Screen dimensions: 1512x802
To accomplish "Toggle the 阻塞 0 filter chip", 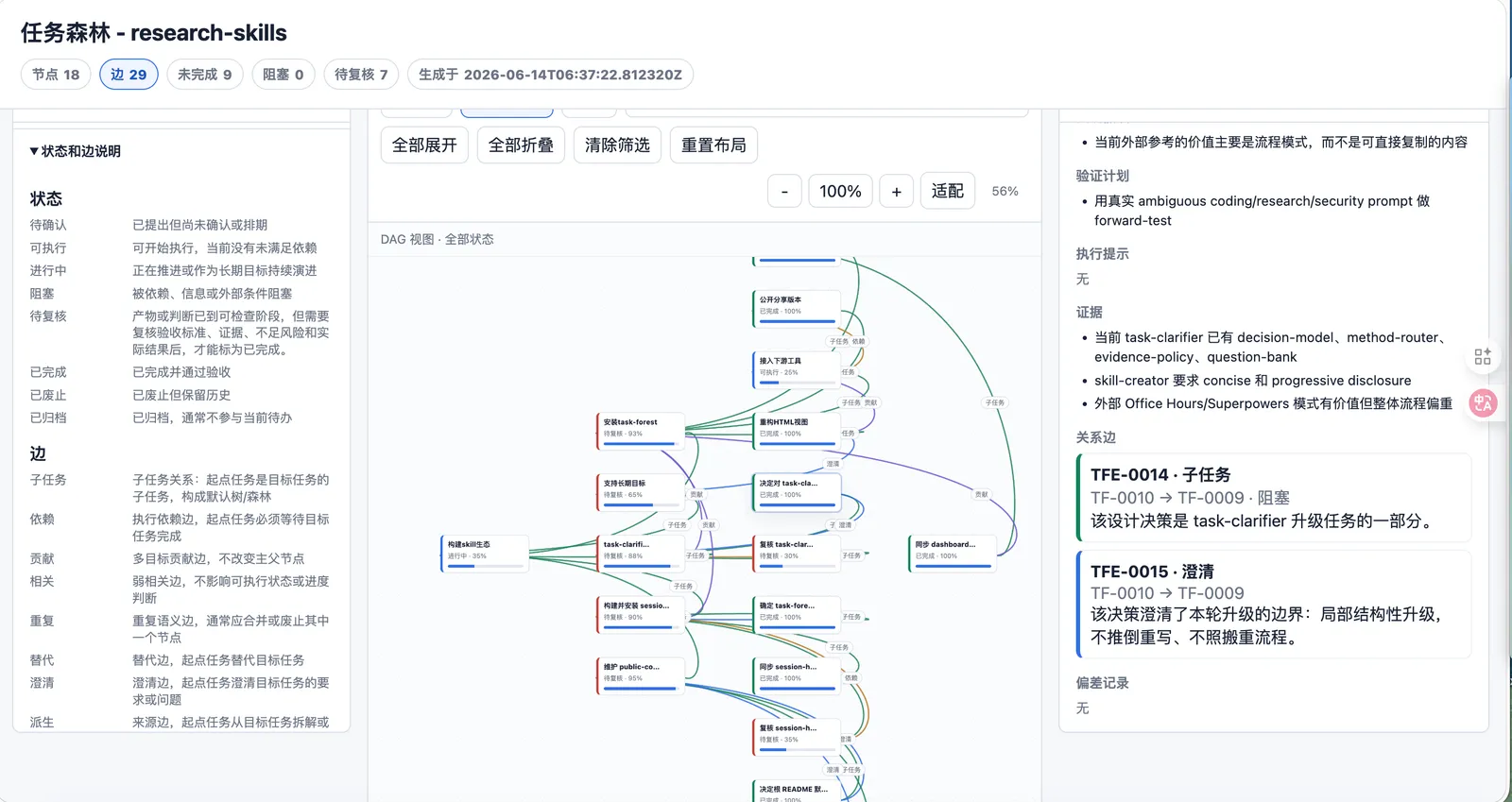I will [x=283, y=75].
